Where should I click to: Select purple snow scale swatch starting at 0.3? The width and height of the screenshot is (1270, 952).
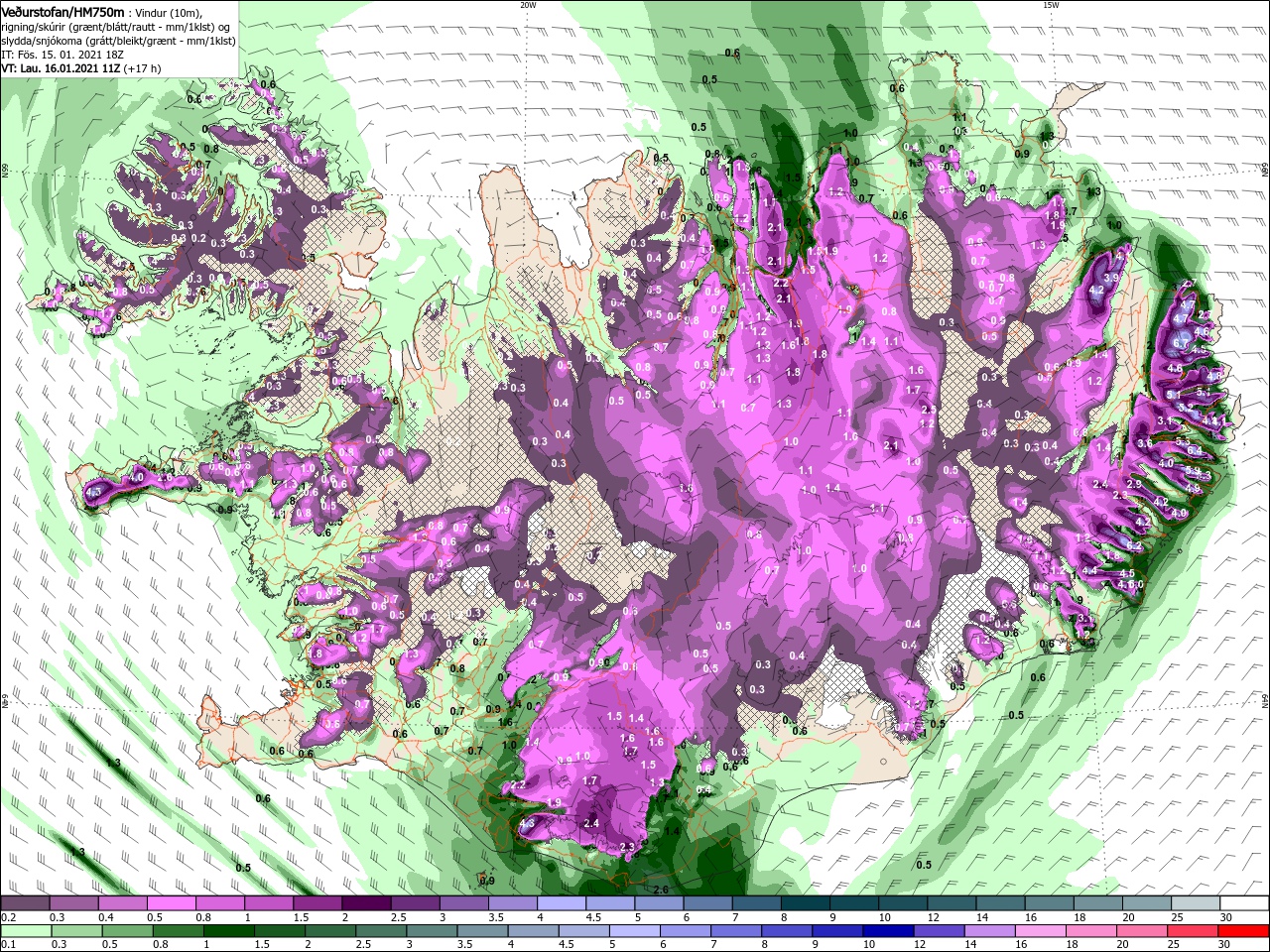point(73,903)
